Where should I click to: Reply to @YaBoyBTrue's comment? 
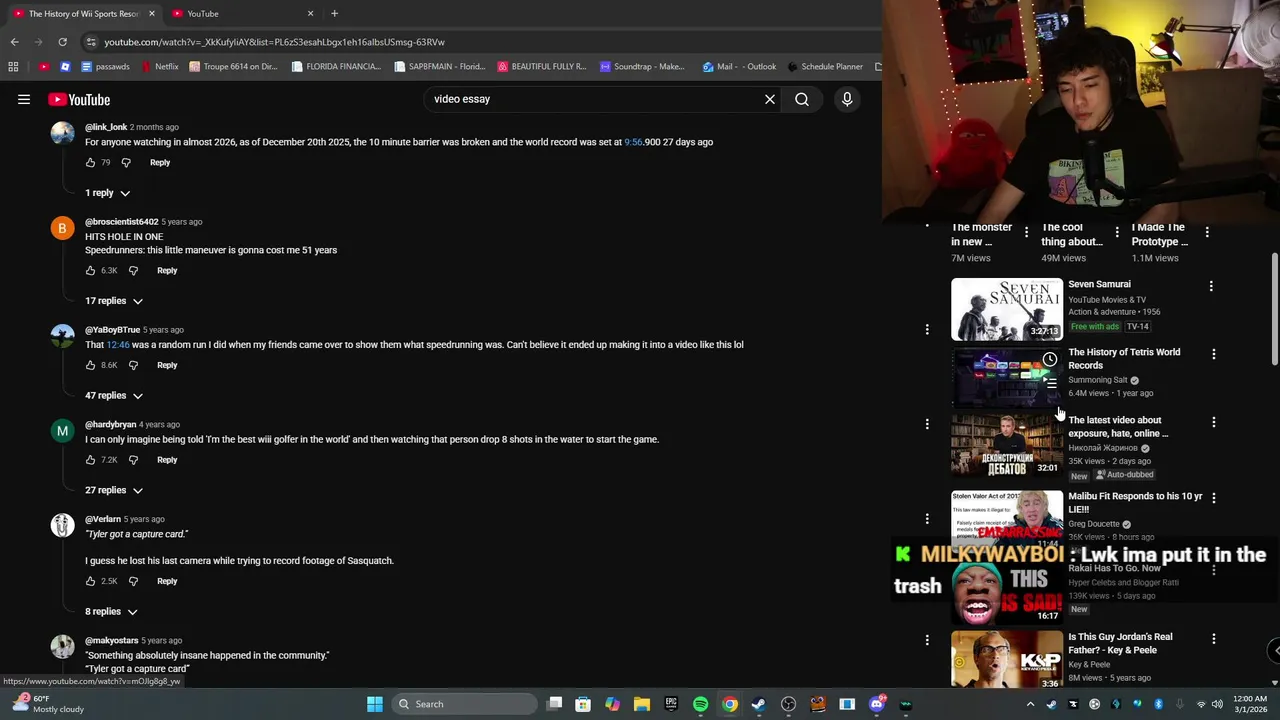coord(167,365)
